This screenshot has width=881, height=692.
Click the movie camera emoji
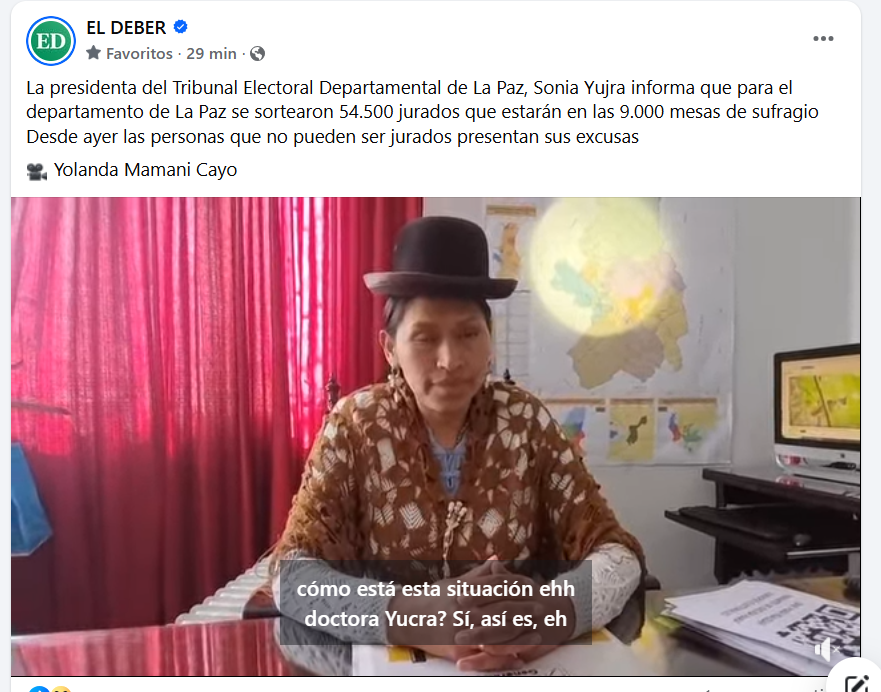click(x=37, y=171)
